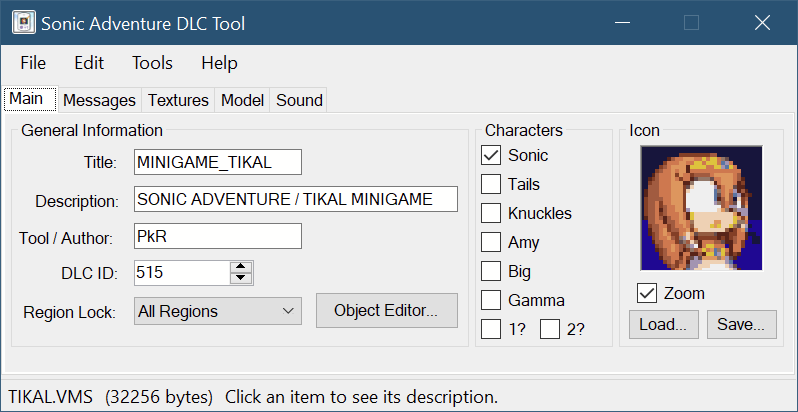Switch to the Textures tab
This screenshot has height=412, width=798.
click(x=178, y=100)
